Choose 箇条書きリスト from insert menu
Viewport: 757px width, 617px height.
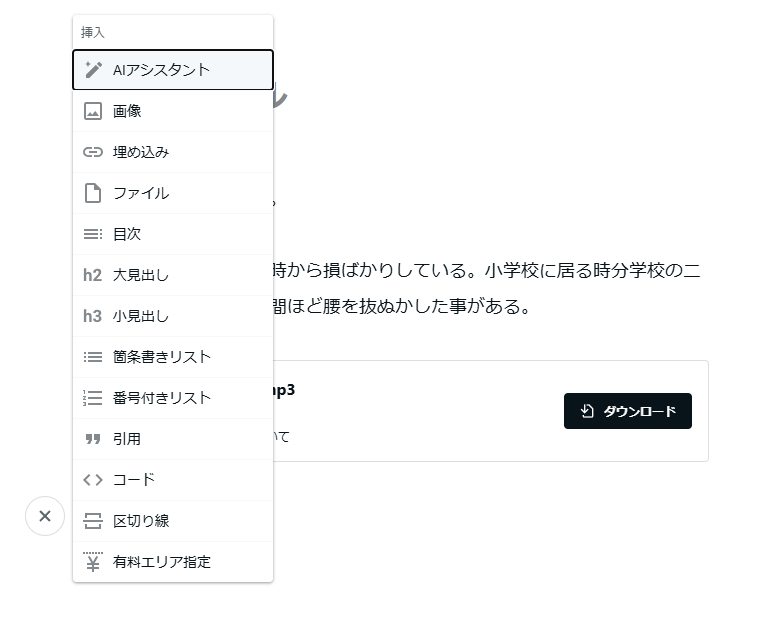point(173,357)
